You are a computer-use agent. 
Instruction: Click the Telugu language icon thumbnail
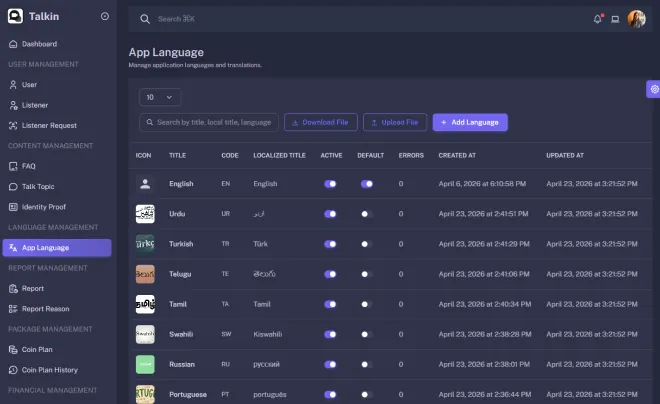pyautogui.click(x=145, y=274)
